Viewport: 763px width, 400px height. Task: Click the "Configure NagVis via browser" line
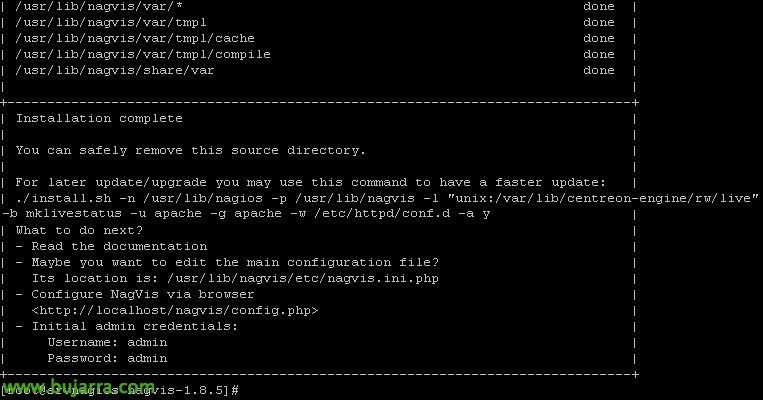point(135,294)
